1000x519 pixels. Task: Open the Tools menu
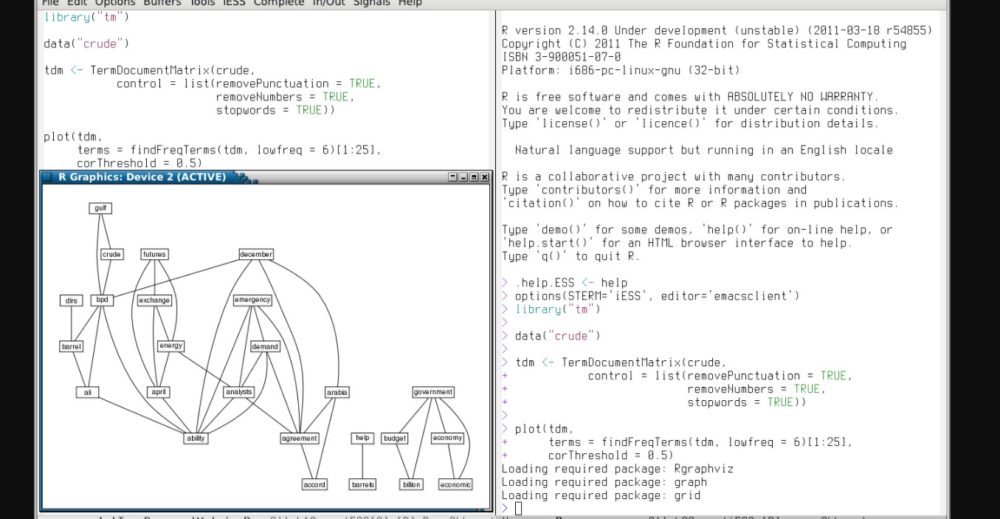tap(203, 3)
